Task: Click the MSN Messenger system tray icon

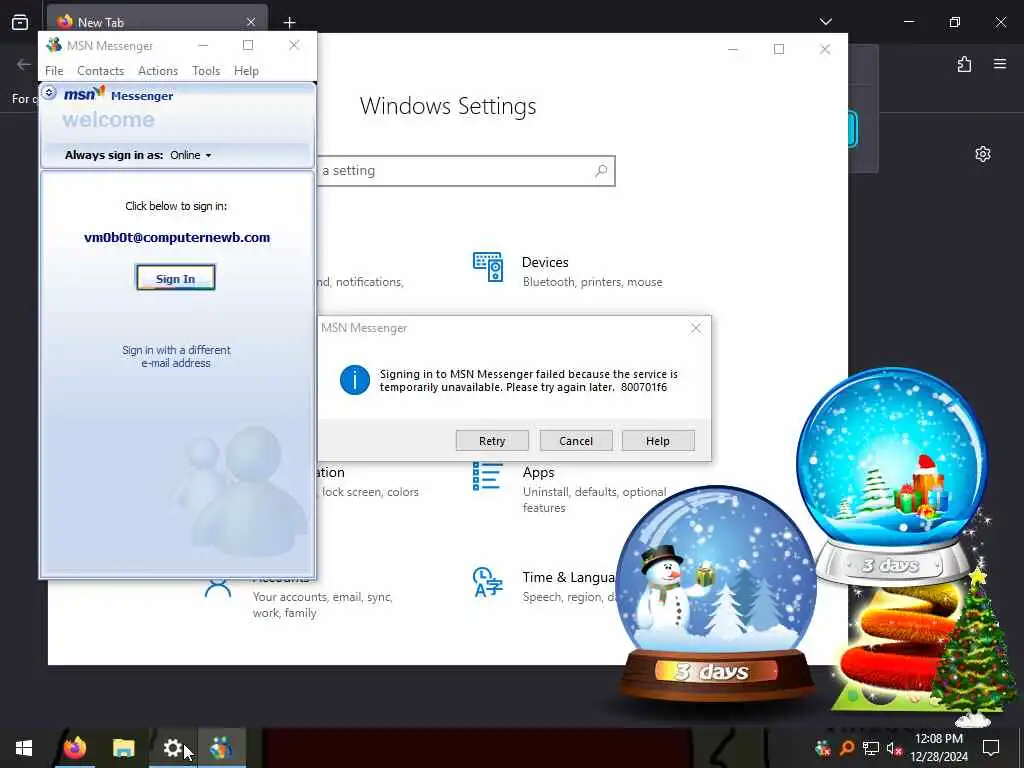Action: (x=823, y=748)
